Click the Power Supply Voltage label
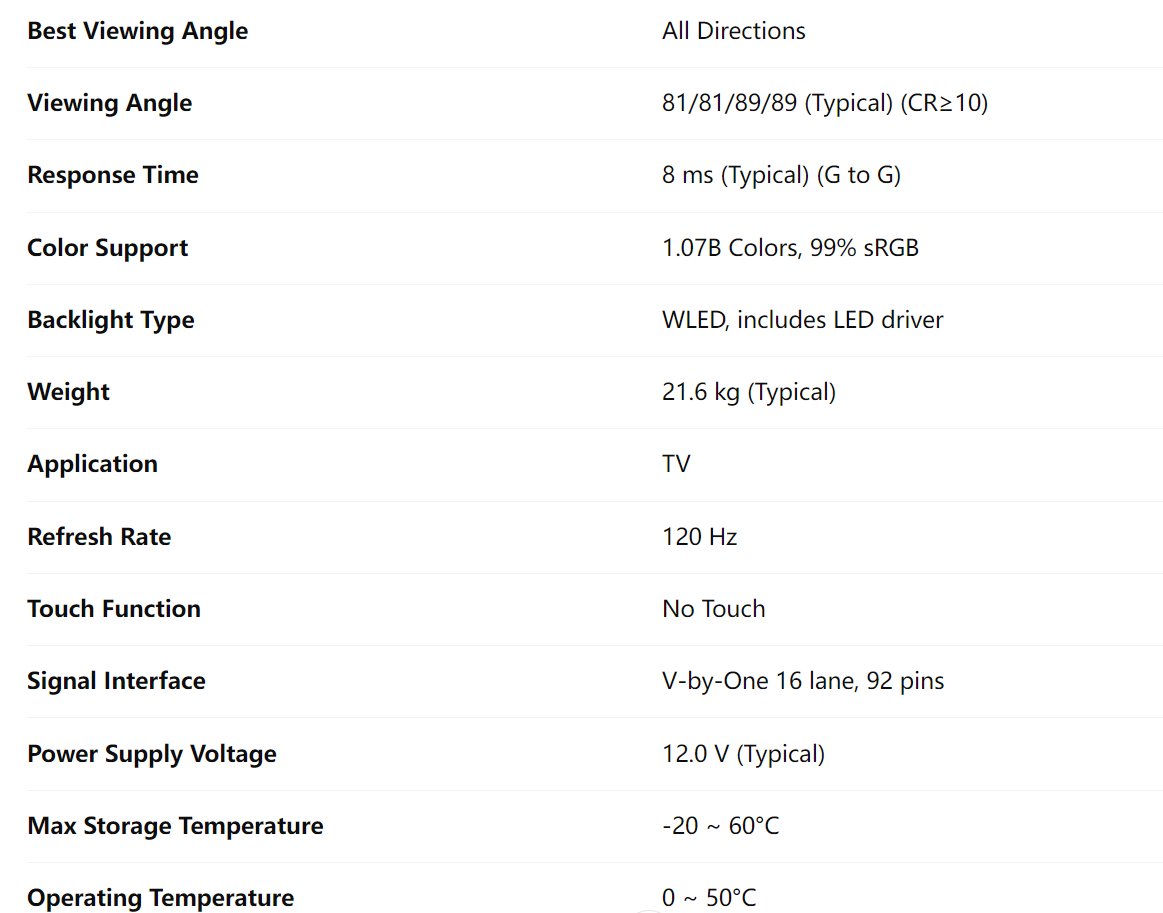This screenshot has height=913, width=1163. [151, 754]
